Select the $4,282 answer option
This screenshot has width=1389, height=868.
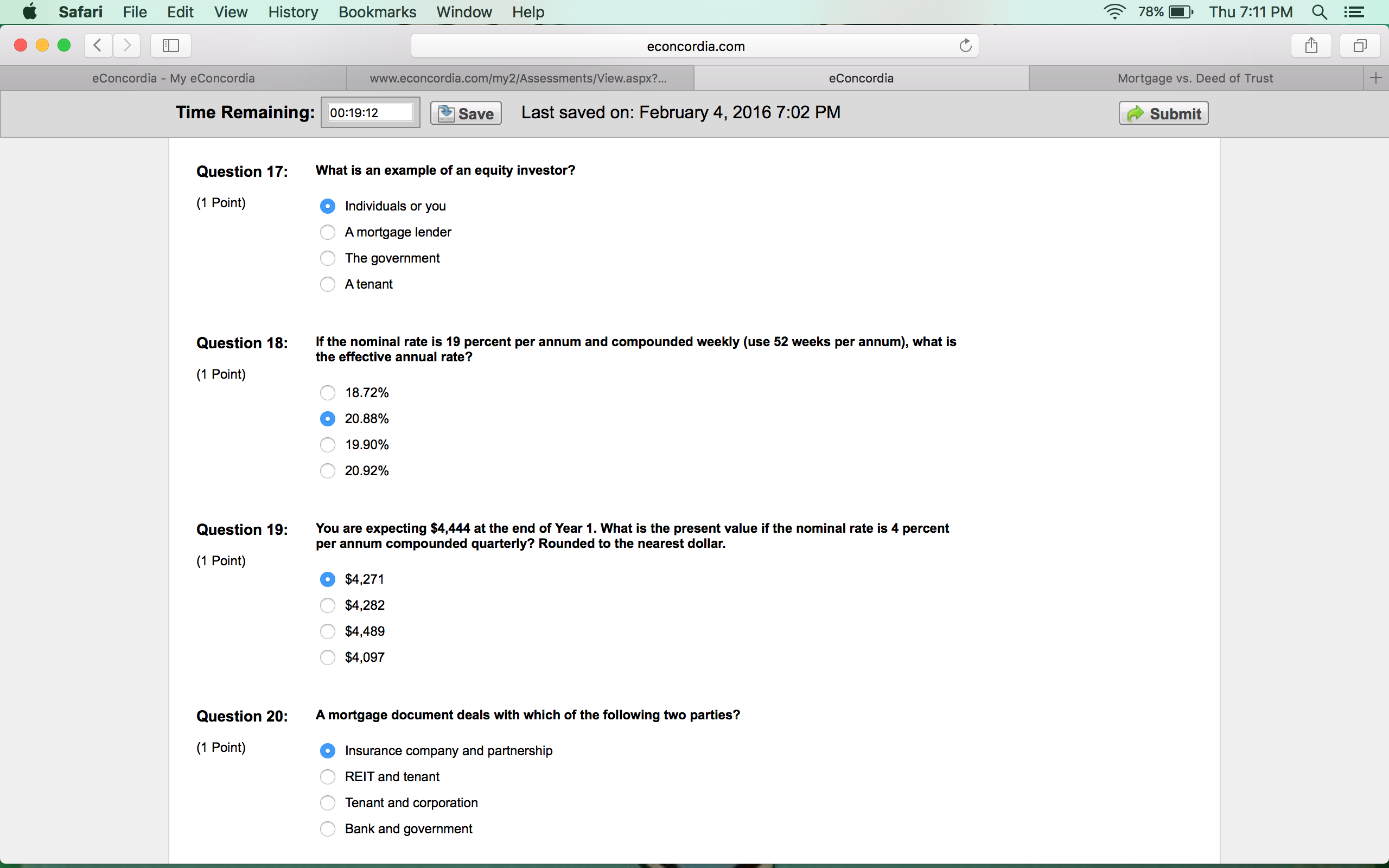coord(327,605)
